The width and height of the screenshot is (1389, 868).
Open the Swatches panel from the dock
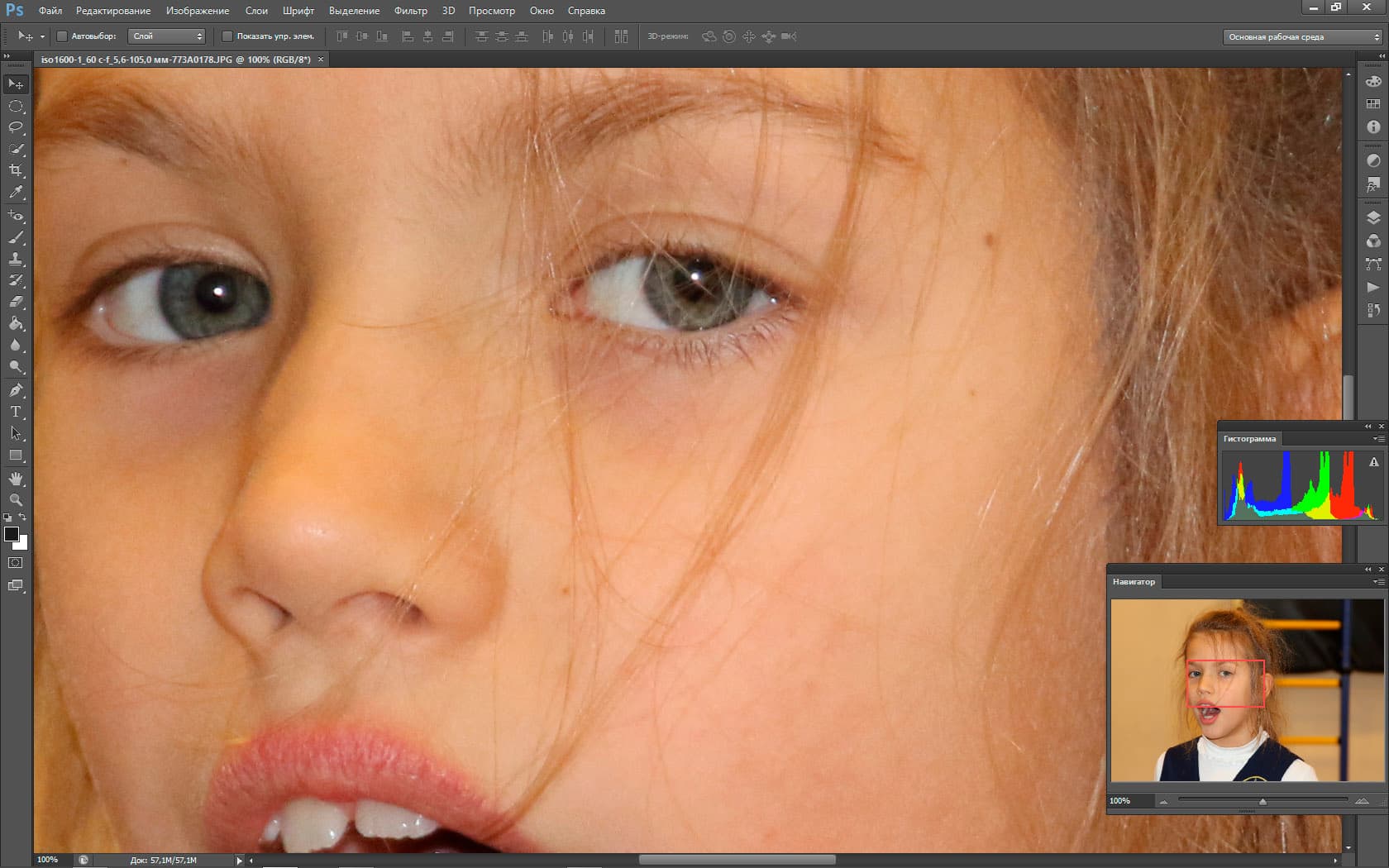point(1373,104)
